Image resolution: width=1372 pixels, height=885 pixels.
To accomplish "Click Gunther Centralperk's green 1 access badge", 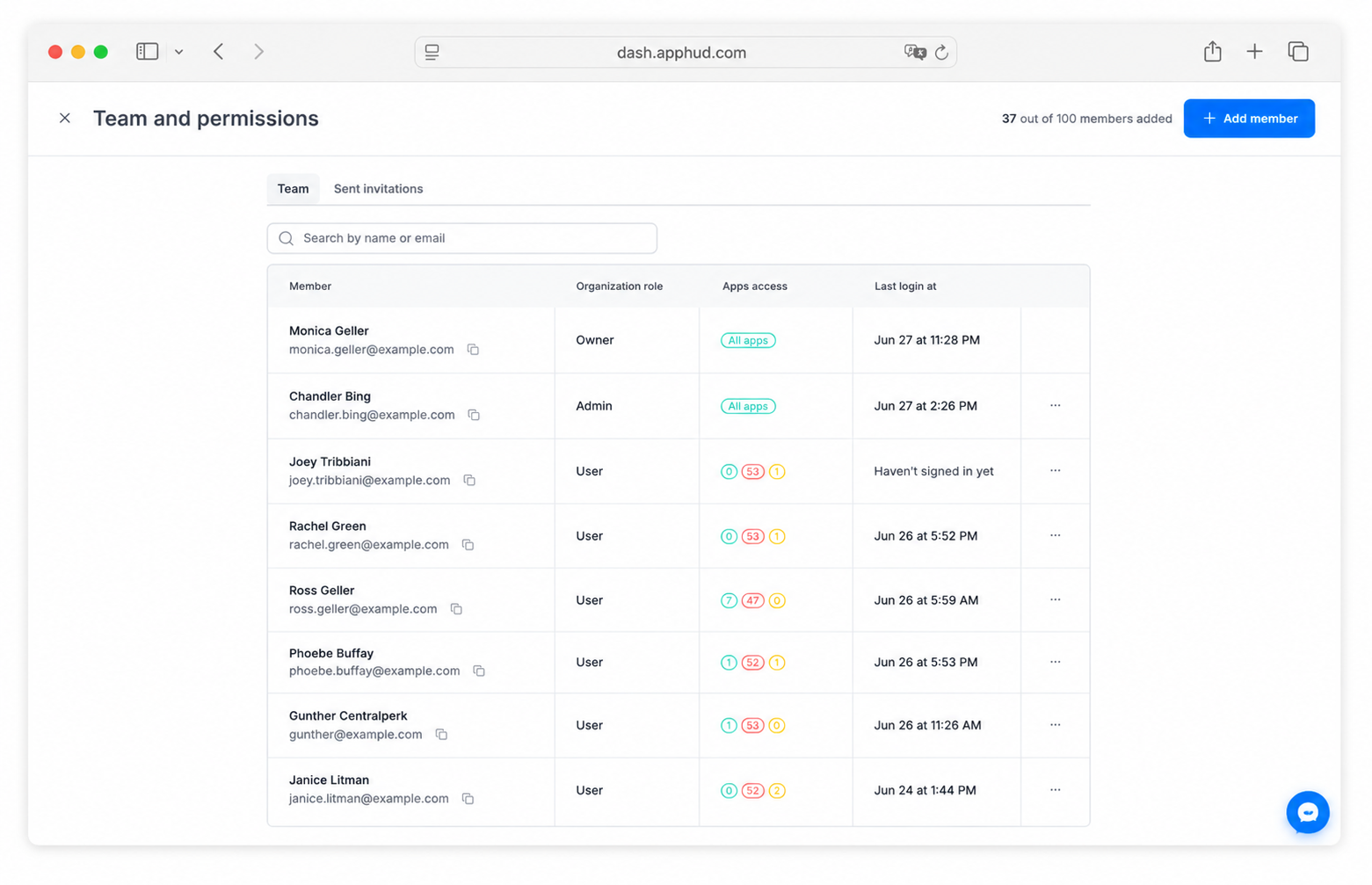I will [x=729, y=726].
